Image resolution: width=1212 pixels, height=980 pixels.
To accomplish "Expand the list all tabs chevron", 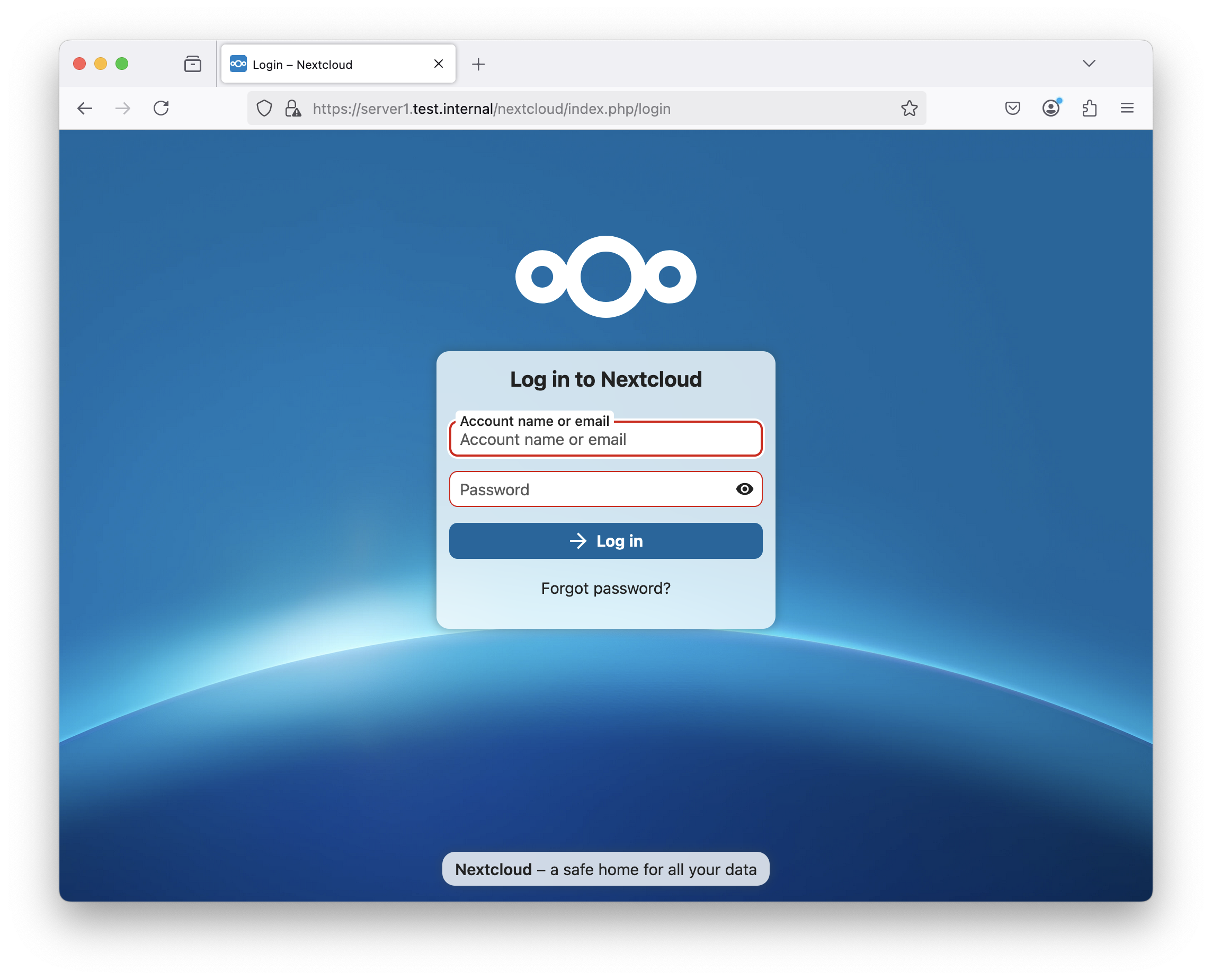I will (x=1089, y=63).
